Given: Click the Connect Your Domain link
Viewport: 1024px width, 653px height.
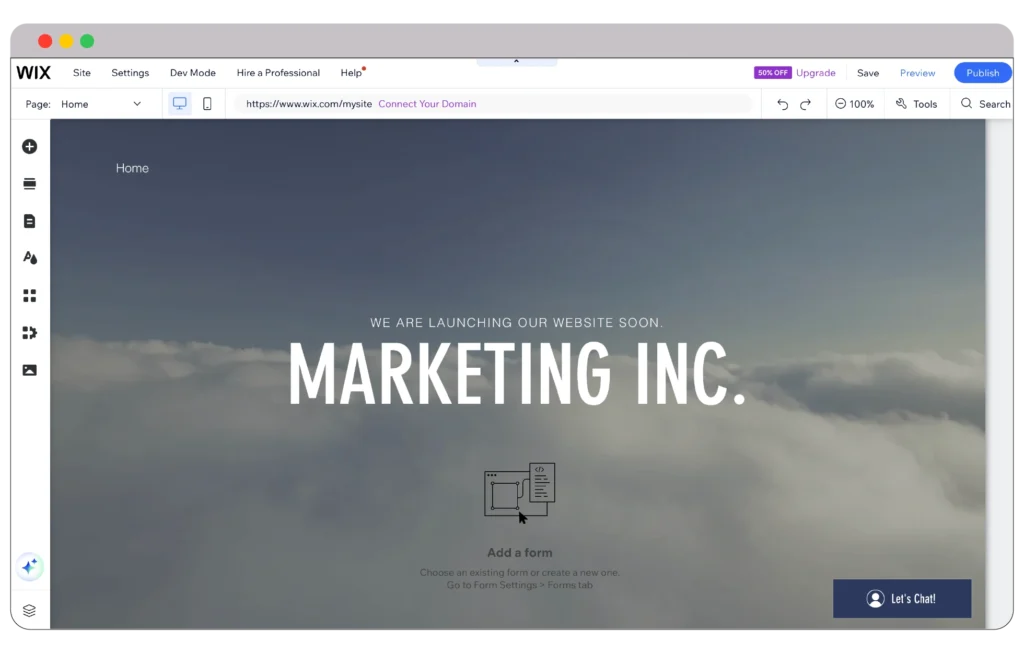Looking at the screenshot, I should pyautogui.click(x=427, y=103).
